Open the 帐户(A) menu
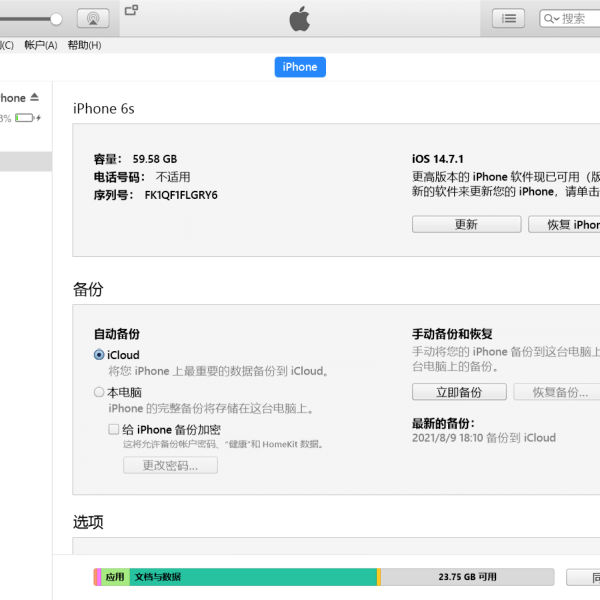This screenshot has height=600, width=600. 41,45
